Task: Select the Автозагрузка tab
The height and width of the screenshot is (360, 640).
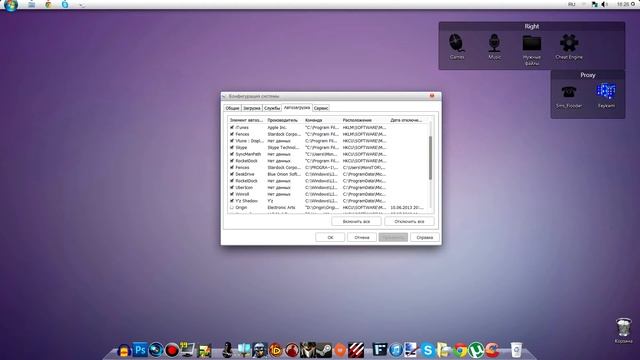Action: point(297,107)
